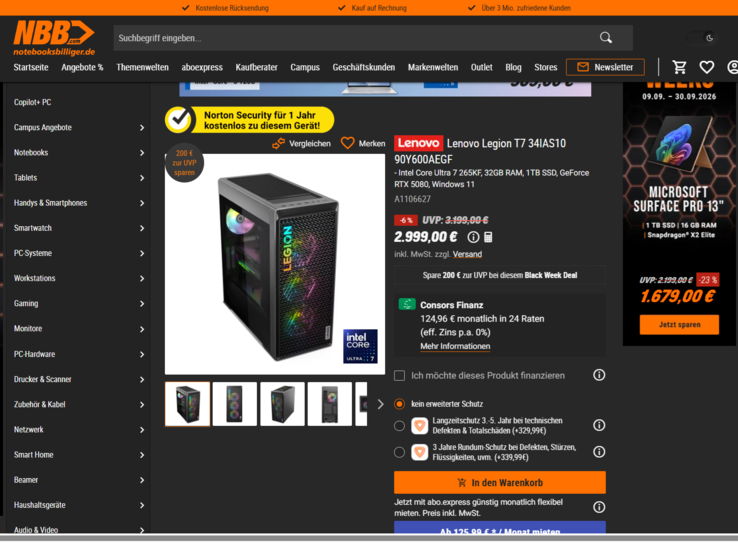
Task: Click shield icon of Langzeitschutz option
Action: point(419,425)
